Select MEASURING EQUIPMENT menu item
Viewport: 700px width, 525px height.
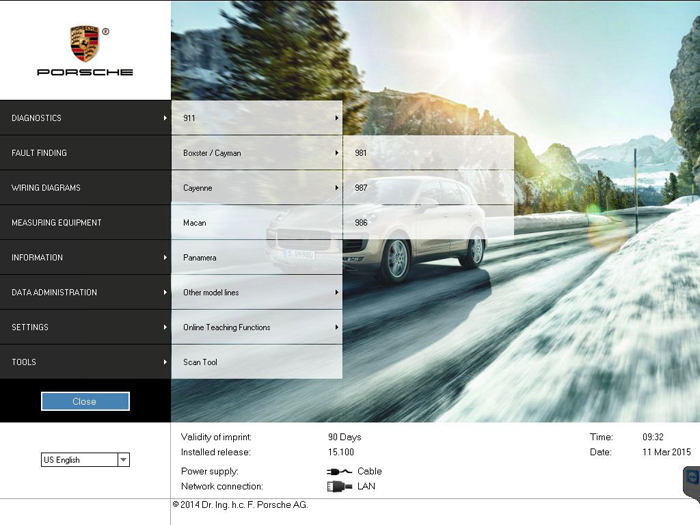(x=85, y=222)
